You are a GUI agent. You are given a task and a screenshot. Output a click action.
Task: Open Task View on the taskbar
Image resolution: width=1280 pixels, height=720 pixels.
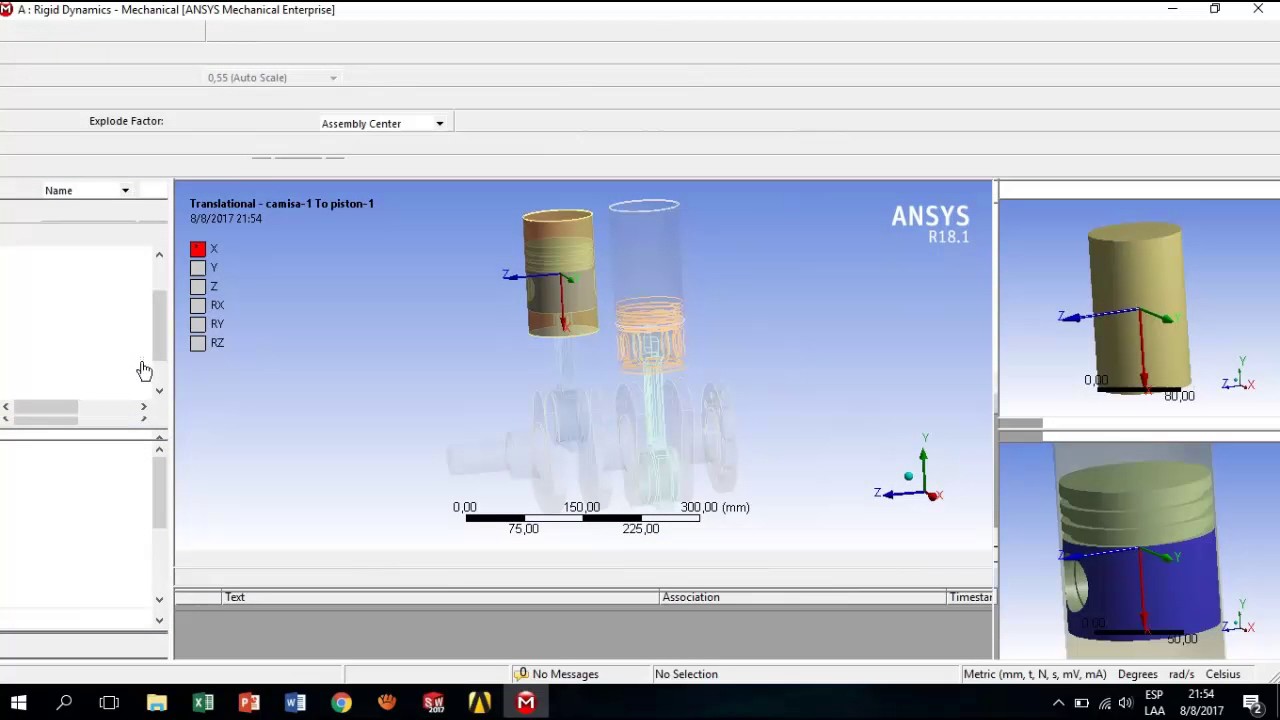(x=109, y=703)
